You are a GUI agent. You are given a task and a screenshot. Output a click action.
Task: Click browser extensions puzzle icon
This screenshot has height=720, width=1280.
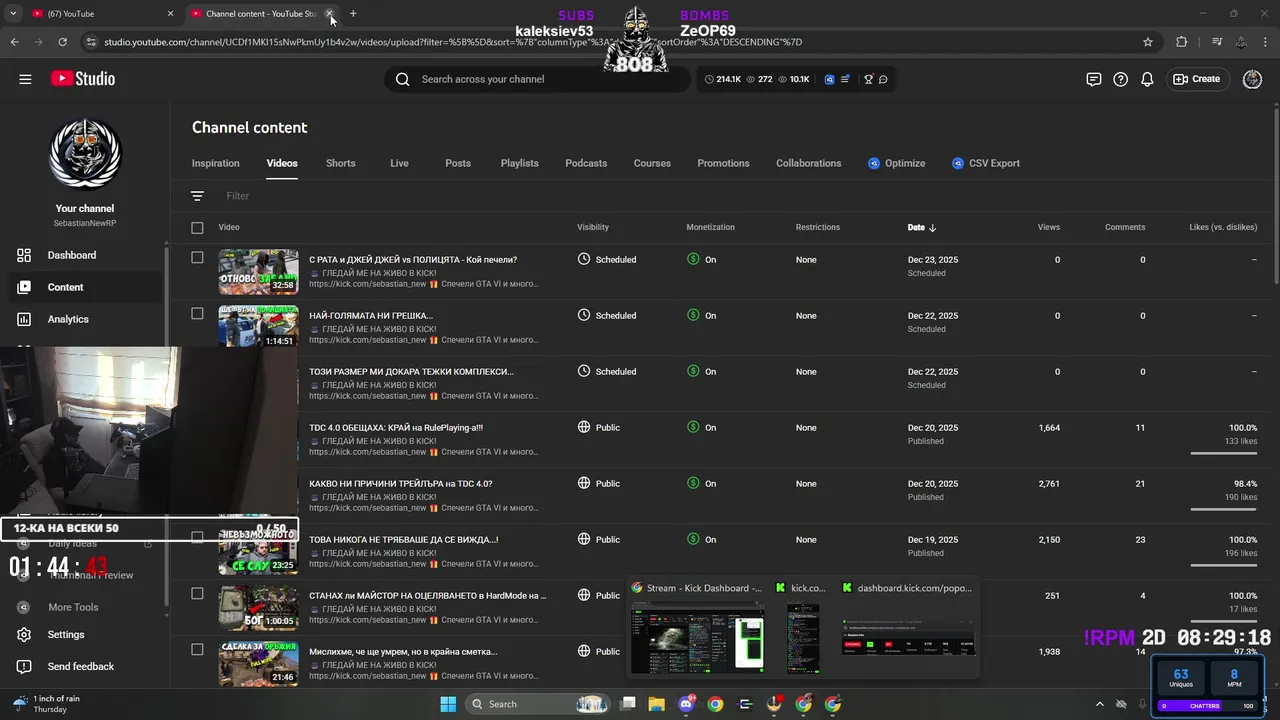[1181, 42]
